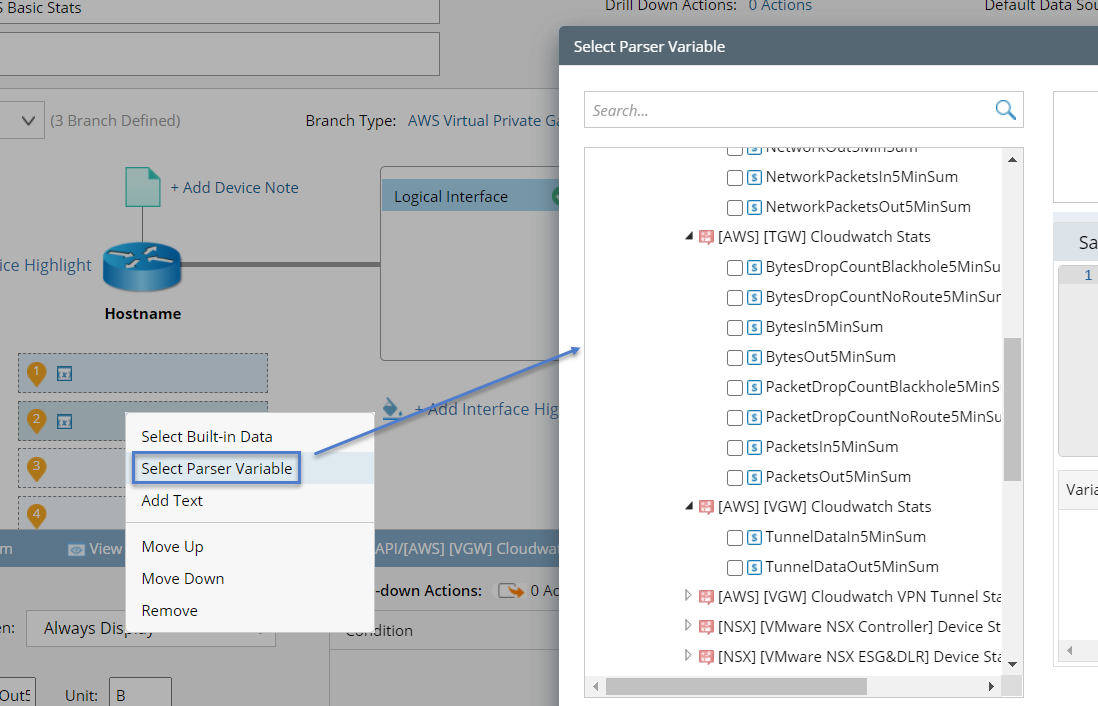Check the NetworkPacketsIn5MinSum checkbox
The height and width of the screenshot is (706, 1098).
(x=735, y=178)
